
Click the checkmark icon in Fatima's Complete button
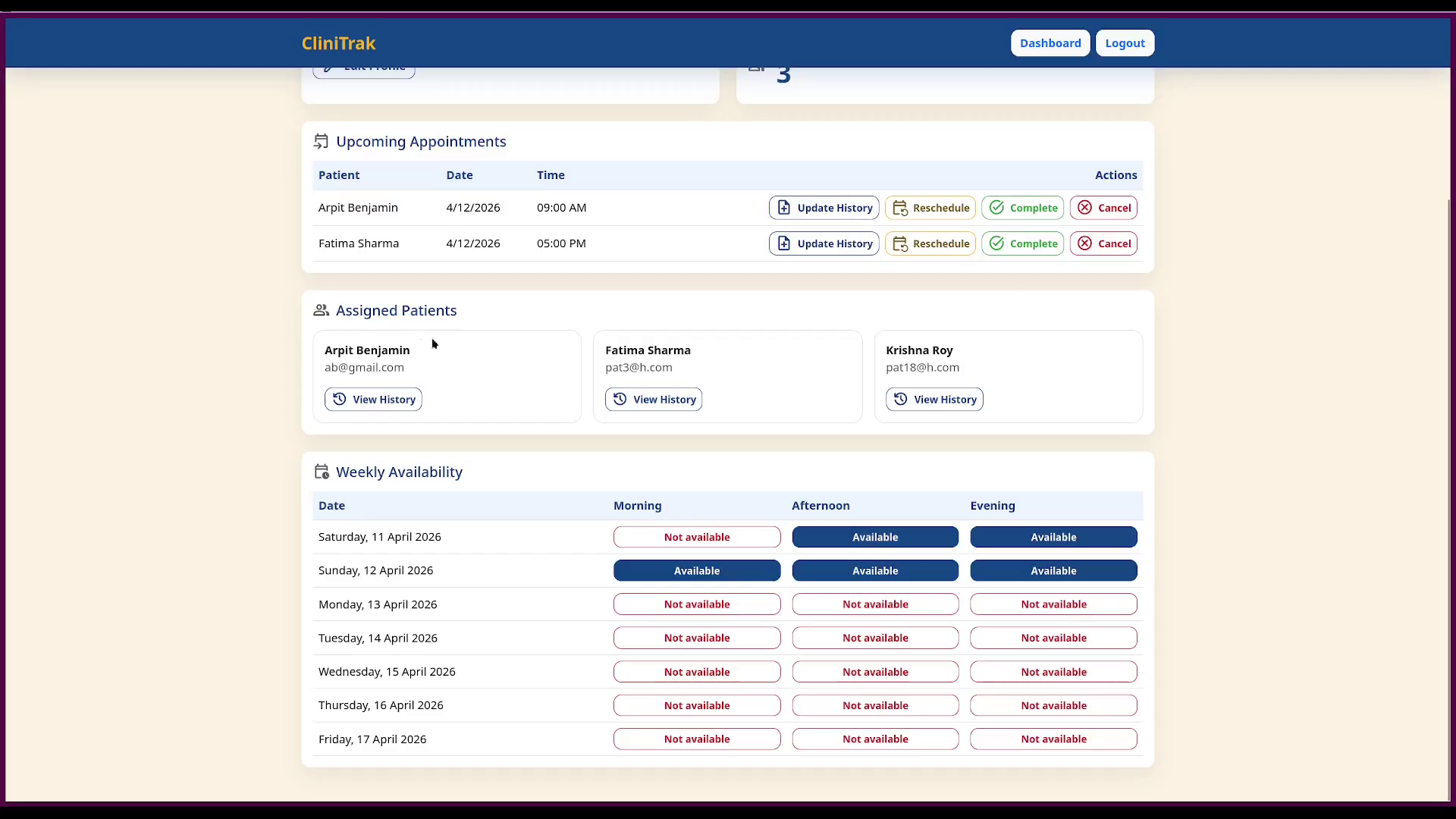[x=997, y=243]
